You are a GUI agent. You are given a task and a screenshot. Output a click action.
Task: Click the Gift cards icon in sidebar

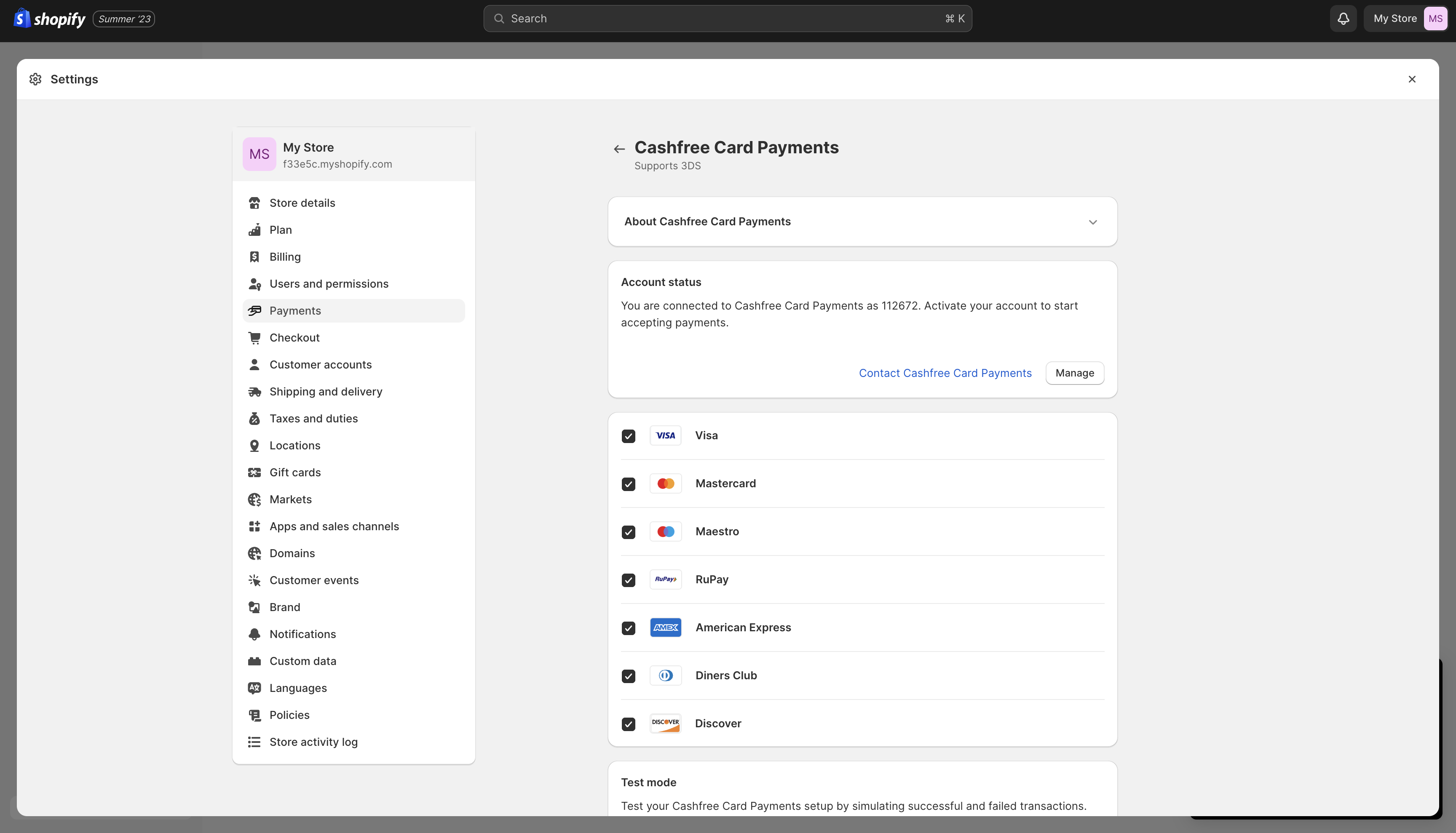tap(254, 473)
